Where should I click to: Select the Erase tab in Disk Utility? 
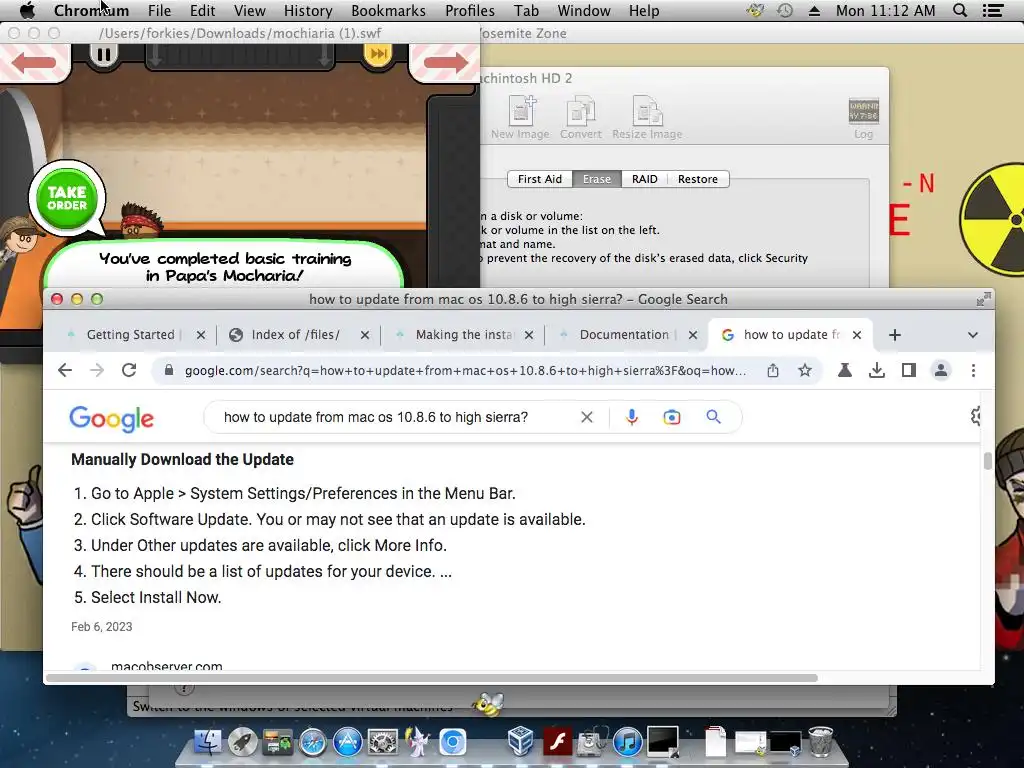[x=597, y=179]
